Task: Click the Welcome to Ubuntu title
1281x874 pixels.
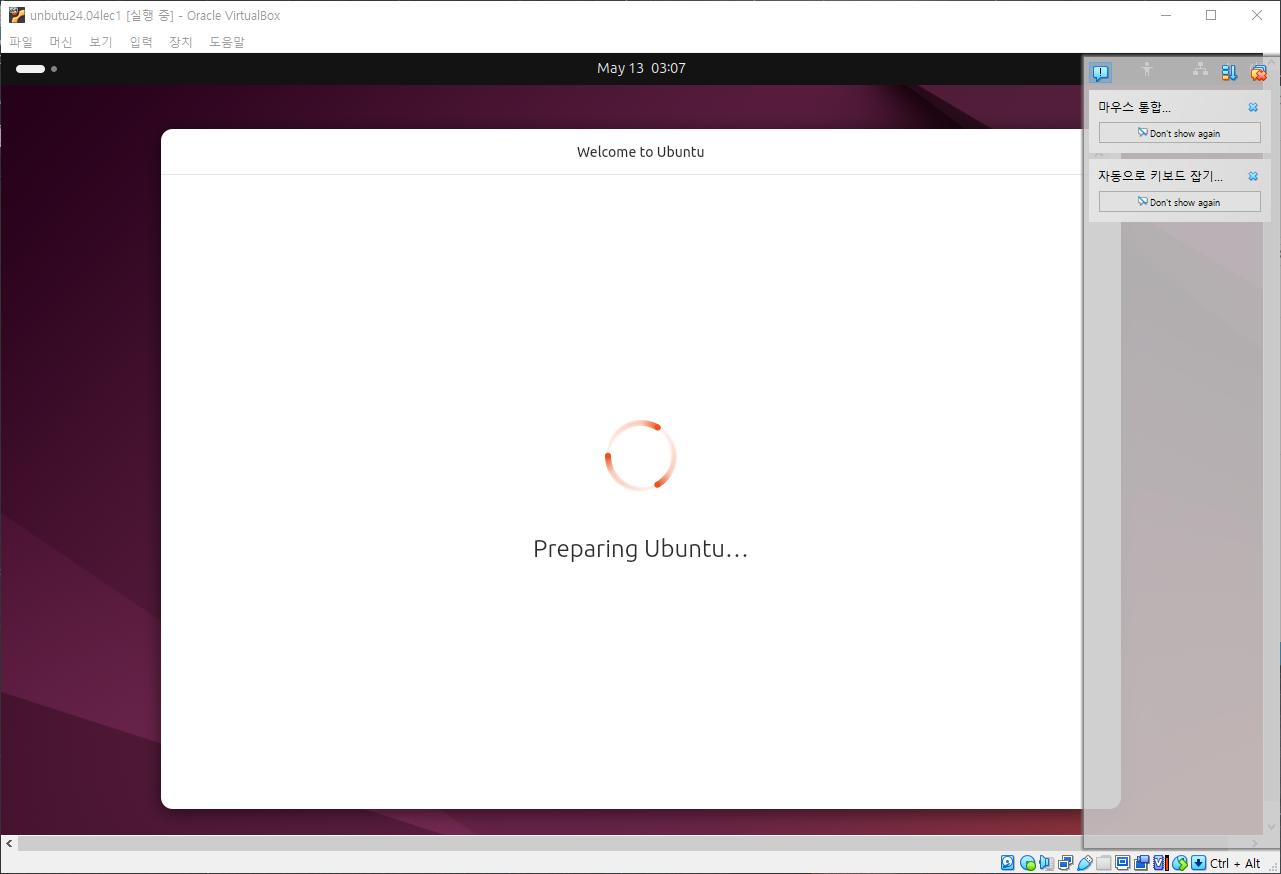Action: 640,152
